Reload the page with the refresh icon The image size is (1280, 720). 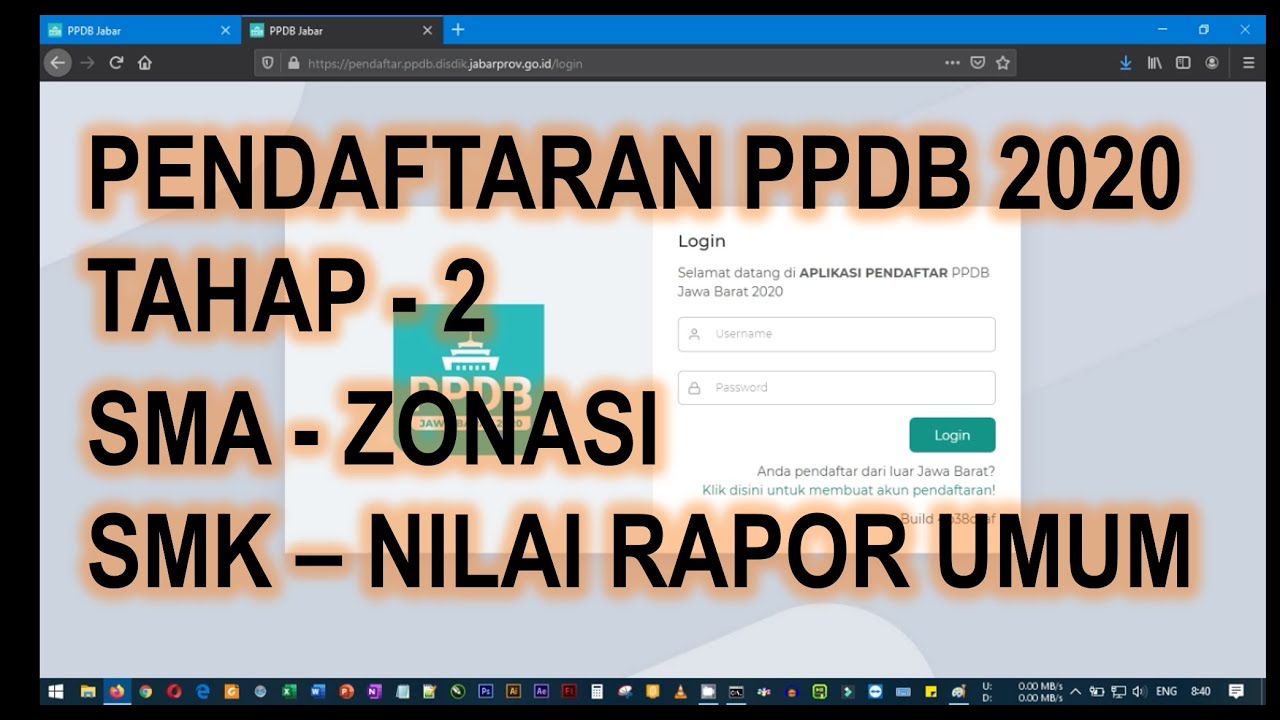[x=116, y=62]
